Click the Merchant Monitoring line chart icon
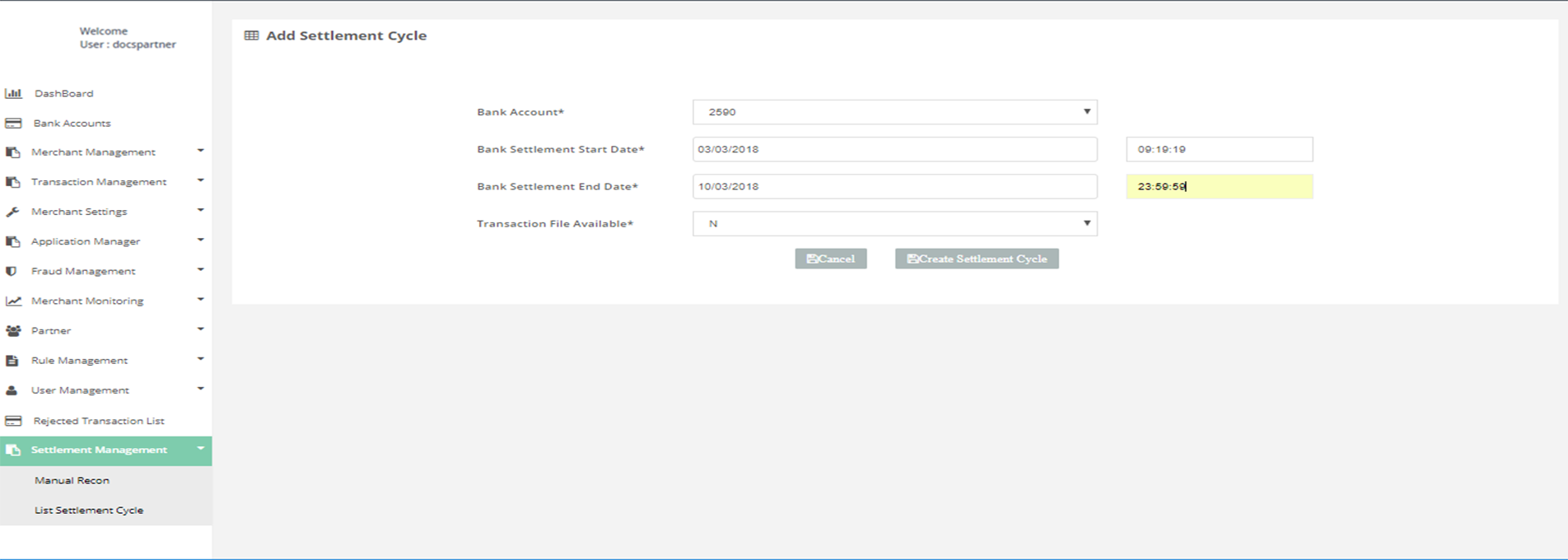The width and height of the screenshot is (1568, 560). coord(13,301)
